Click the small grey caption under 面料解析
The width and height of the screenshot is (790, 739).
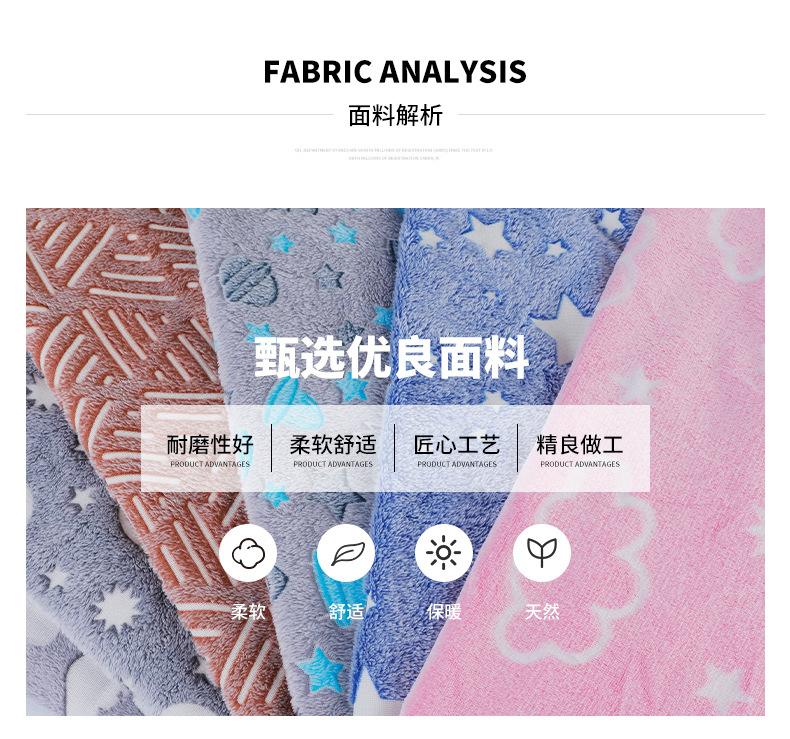click(x=393, y=154)
